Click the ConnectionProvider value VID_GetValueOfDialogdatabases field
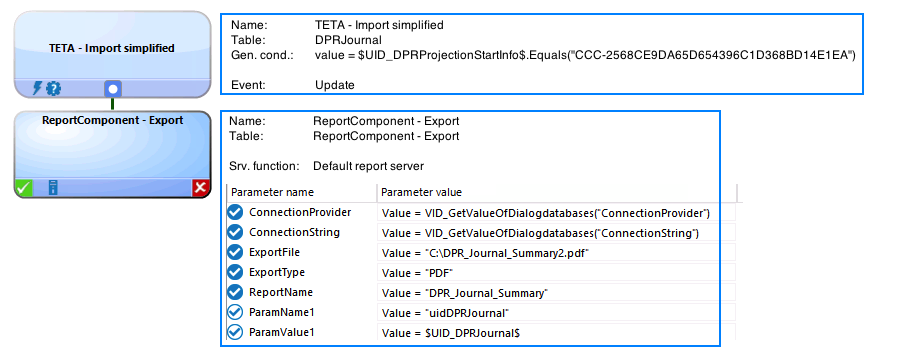 point(556,213)
